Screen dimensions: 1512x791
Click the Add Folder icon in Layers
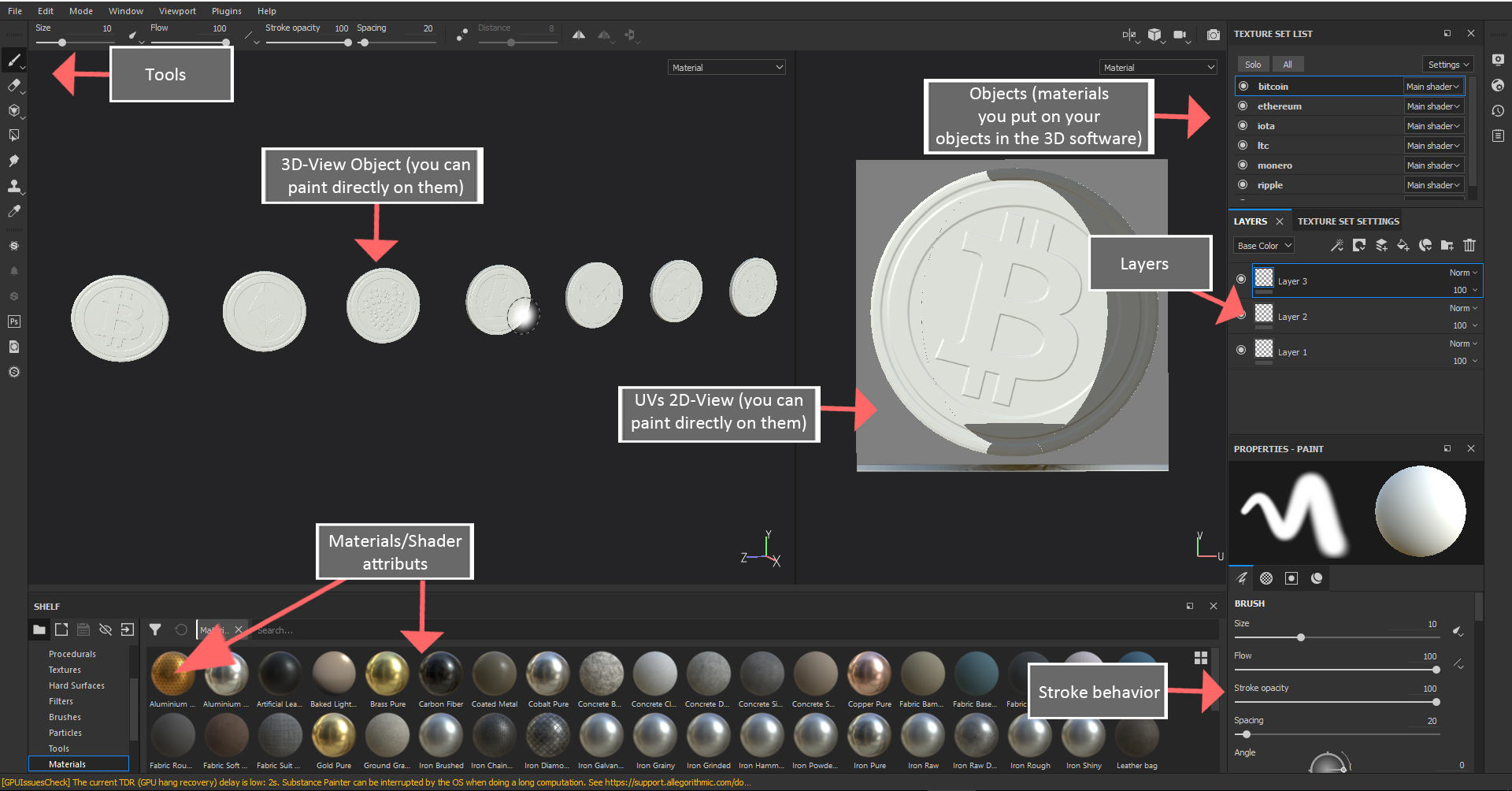(x=1447, y=246)
